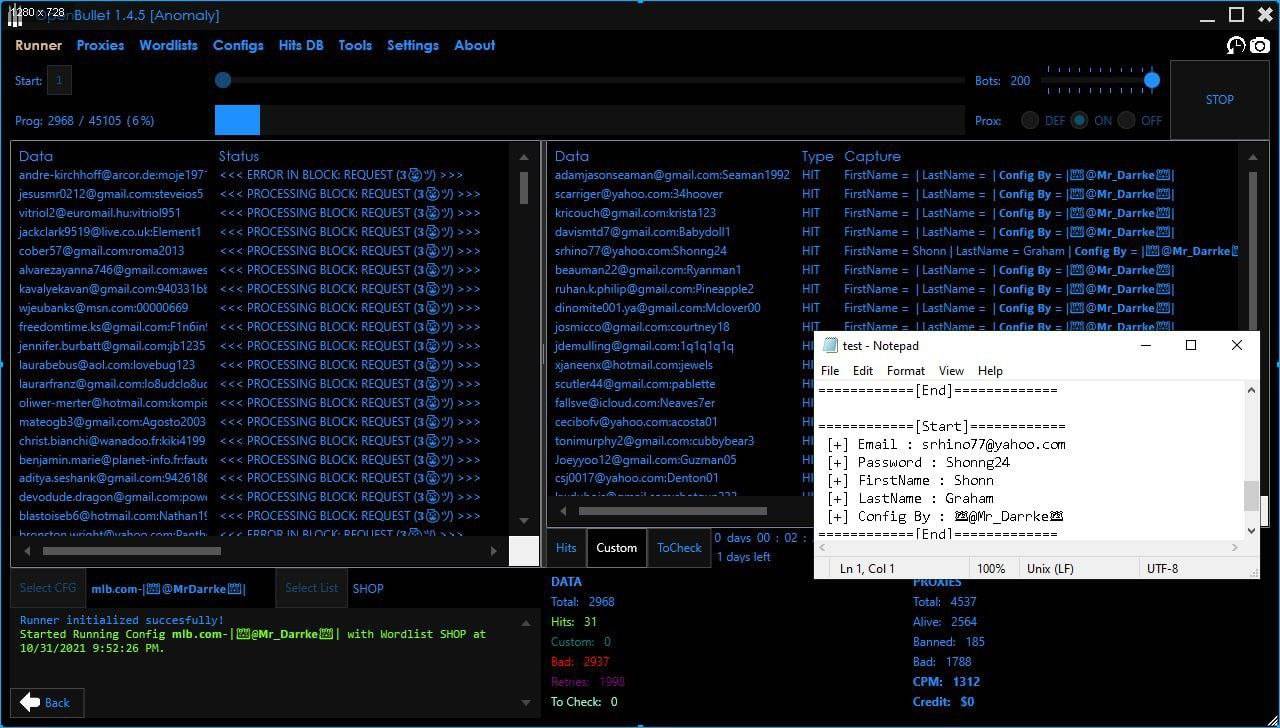Click the 'Banned: 185' proxies statistic

[949, 642]
